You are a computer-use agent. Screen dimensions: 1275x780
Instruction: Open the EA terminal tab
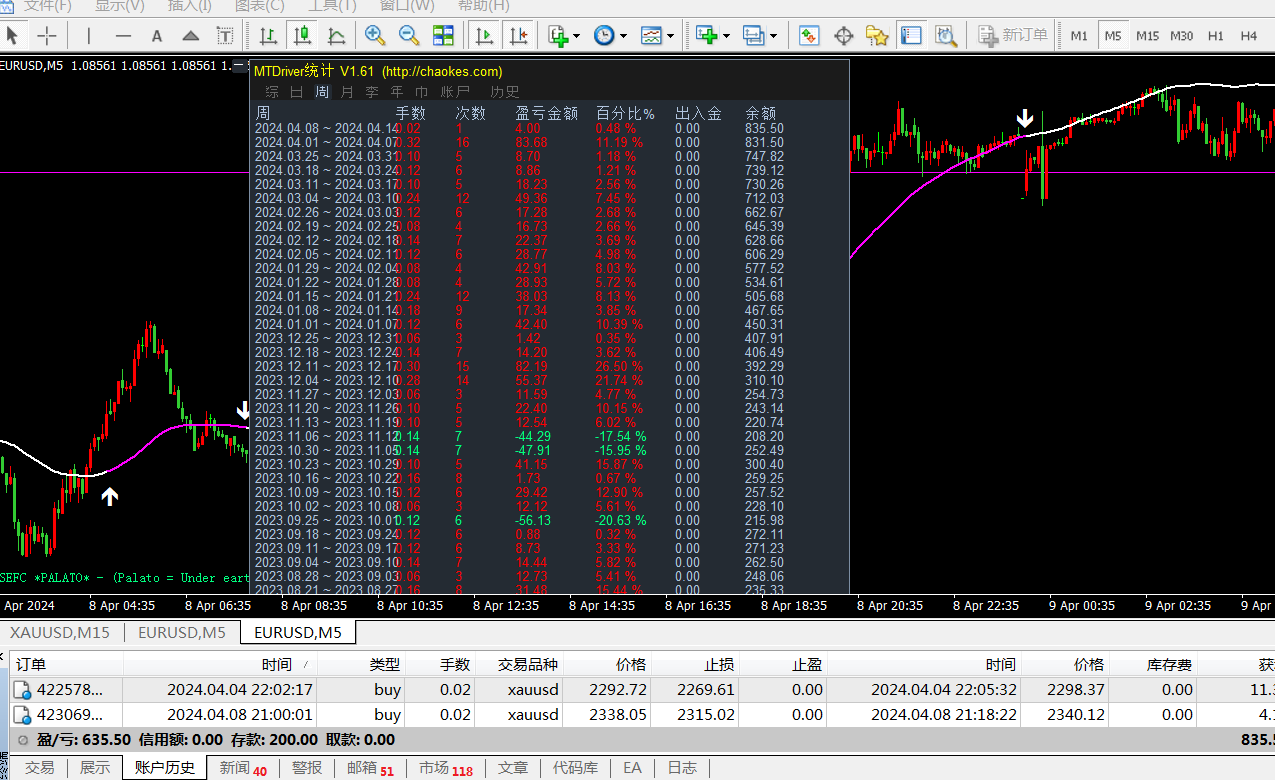[x=632, y=768]
